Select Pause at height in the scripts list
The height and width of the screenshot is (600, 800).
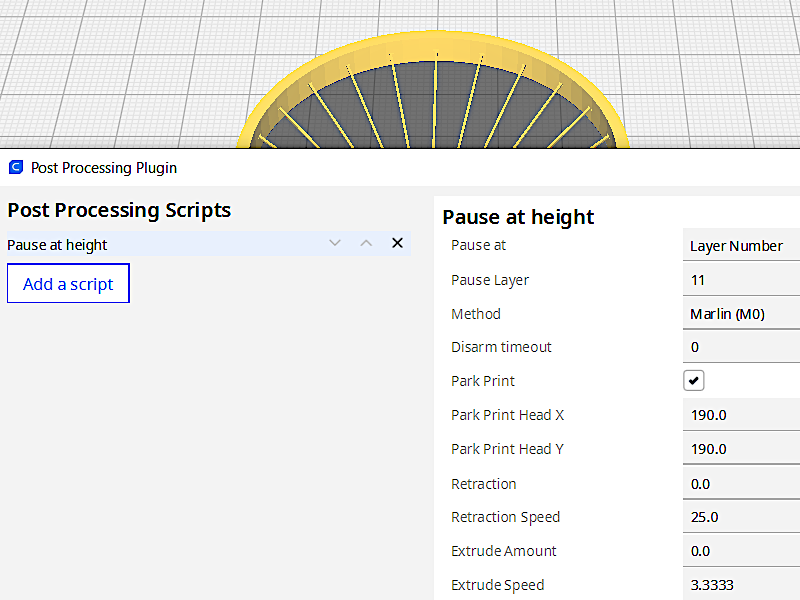click(x=209, y=244)
